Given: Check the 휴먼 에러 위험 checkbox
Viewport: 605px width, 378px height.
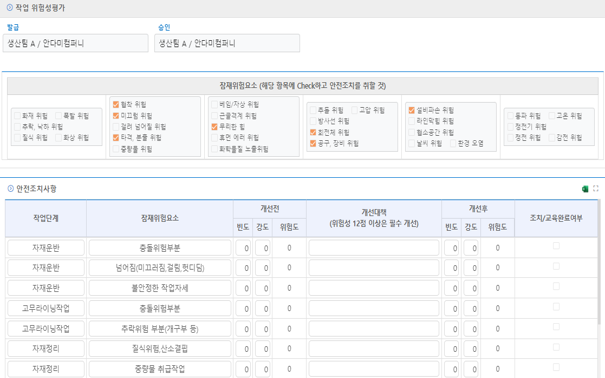Looking at the screenshot, I should tap(215, 138).
